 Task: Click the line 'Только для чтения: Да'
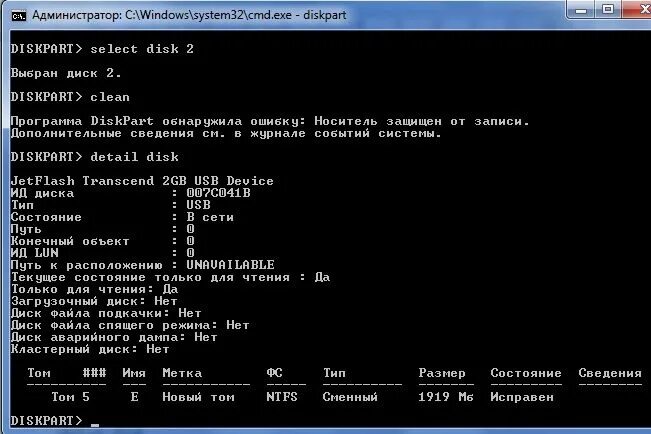pyautogui.click(x=94, y=289)
